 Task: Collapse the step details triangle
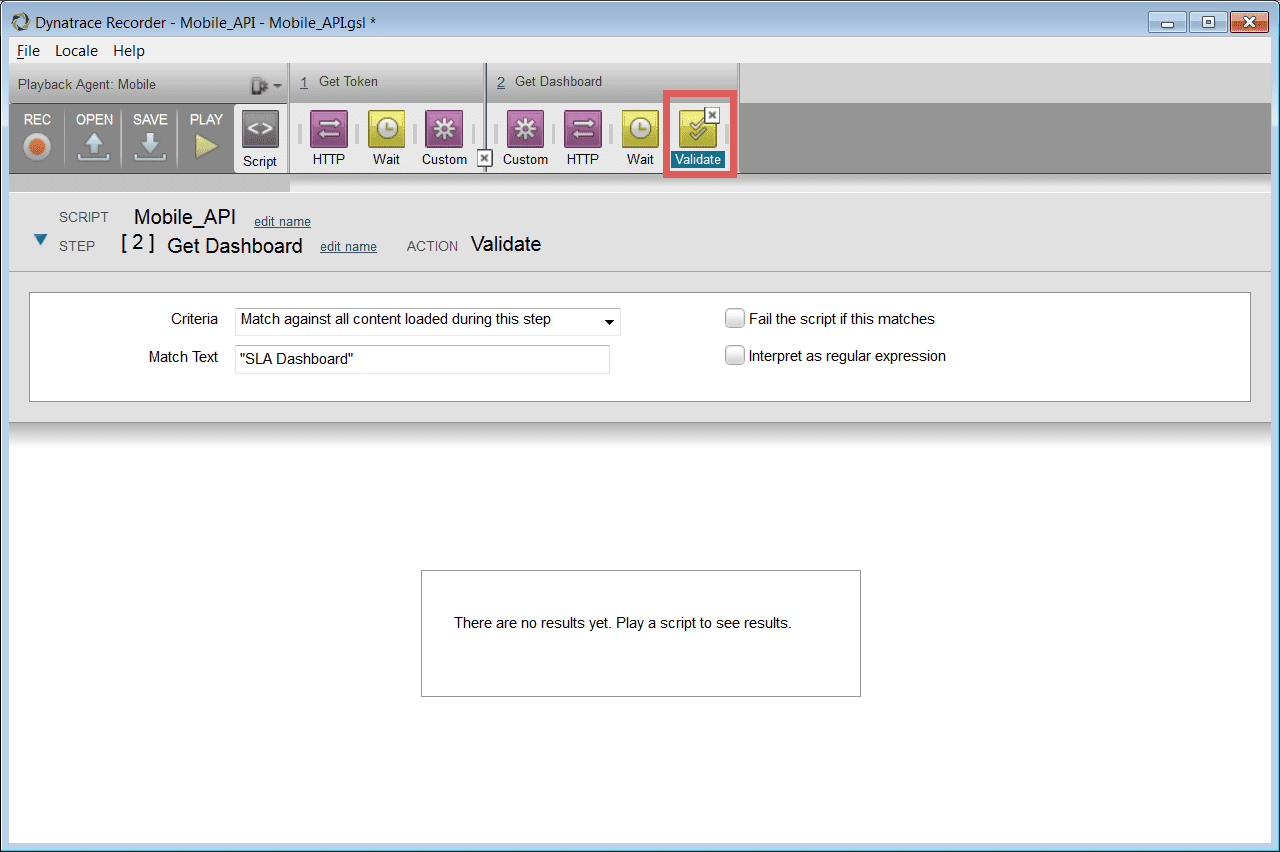(x=40, y=240)
